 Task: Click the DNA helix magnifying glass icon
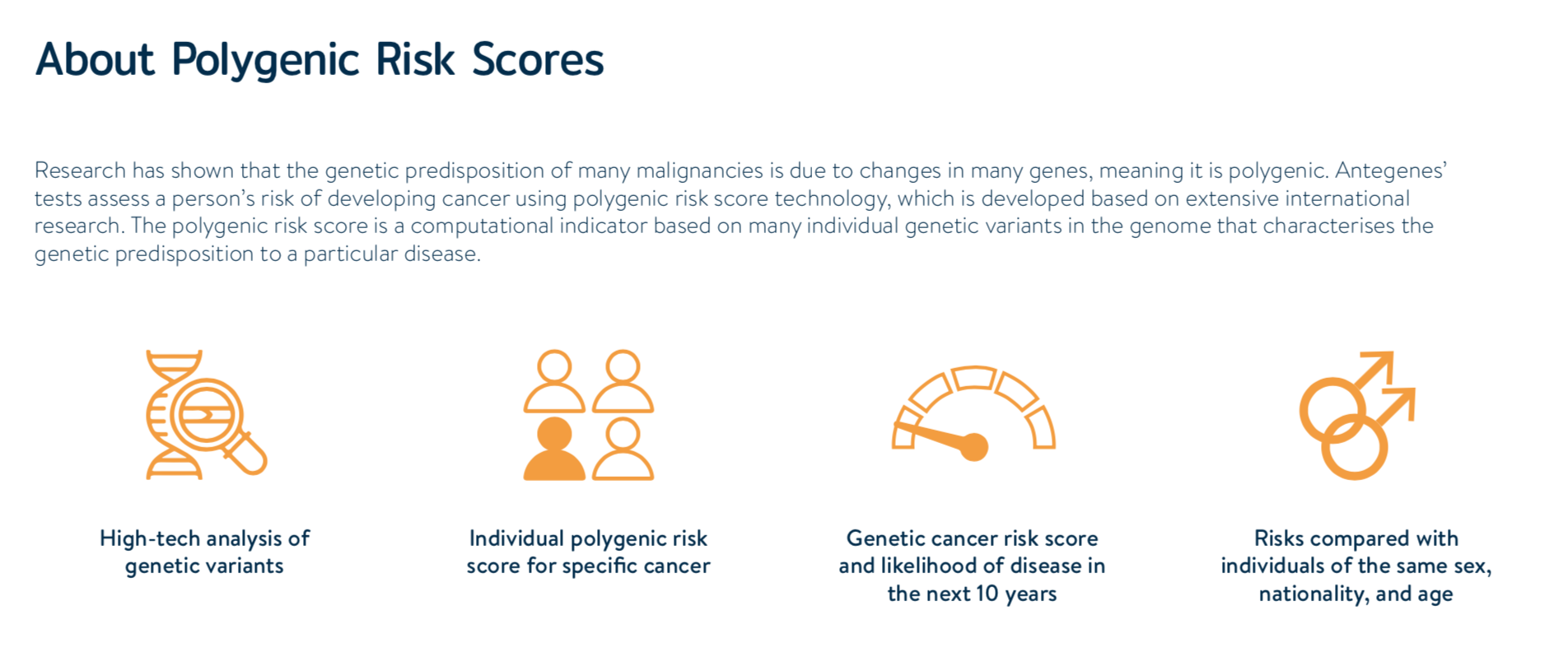click(x=205, y=414)
